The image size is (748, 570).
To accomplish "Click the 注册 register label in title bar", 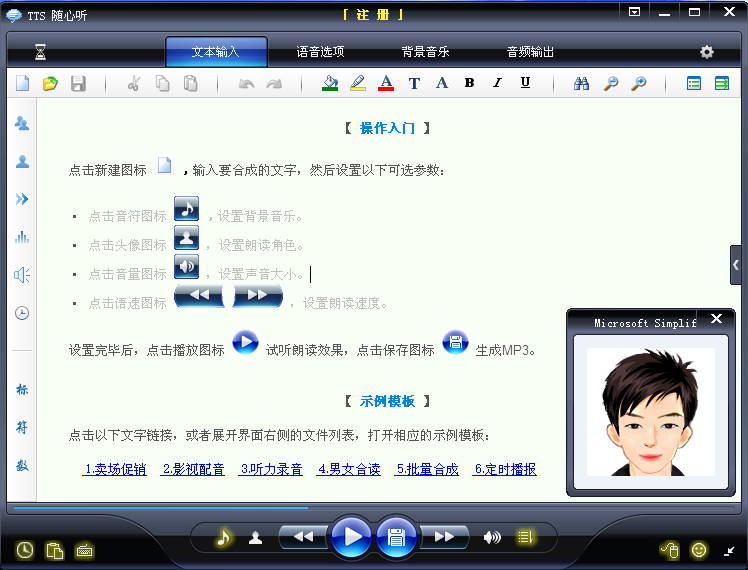I will tap(373, 15).
